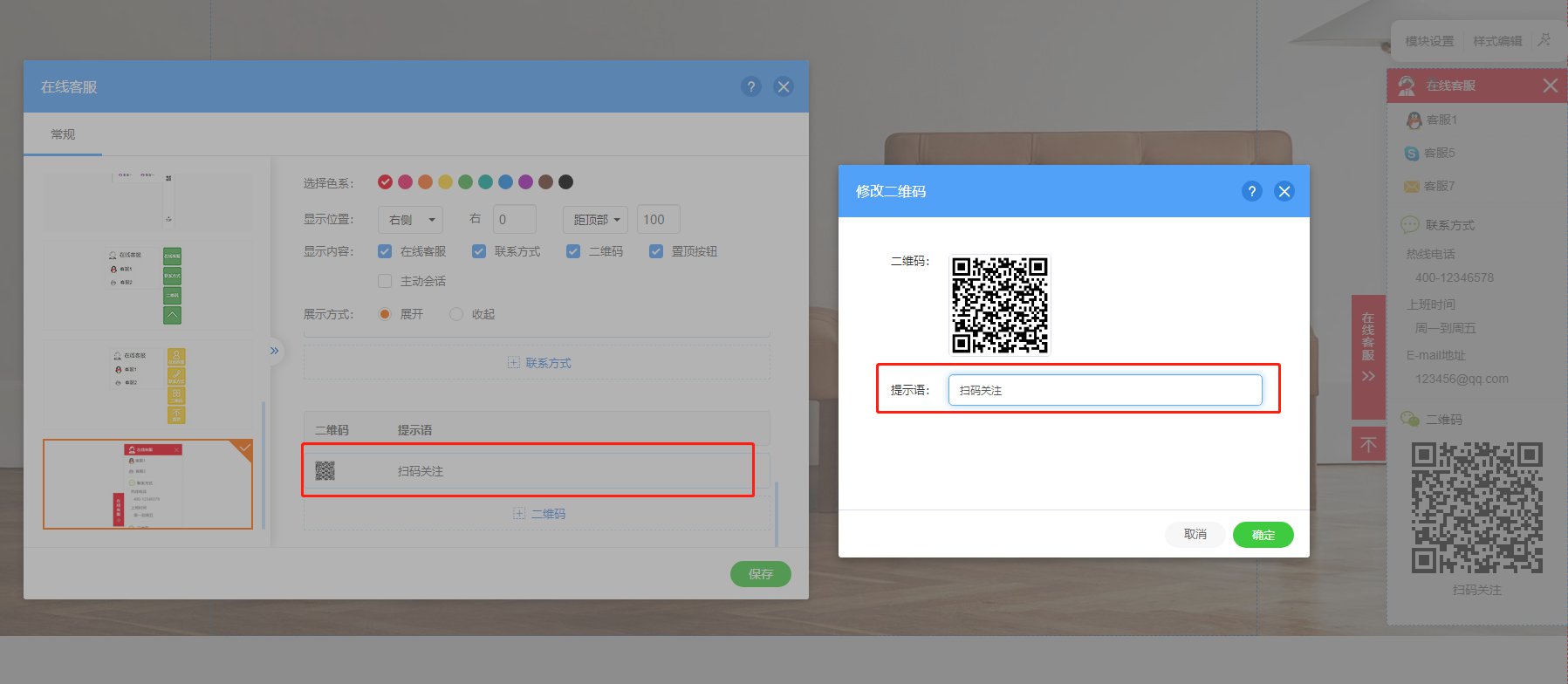Viewport: 1568px width, 684px height.
Task: Click help icon in 在线客服 dialog header
Action: [x=750, y=86]
